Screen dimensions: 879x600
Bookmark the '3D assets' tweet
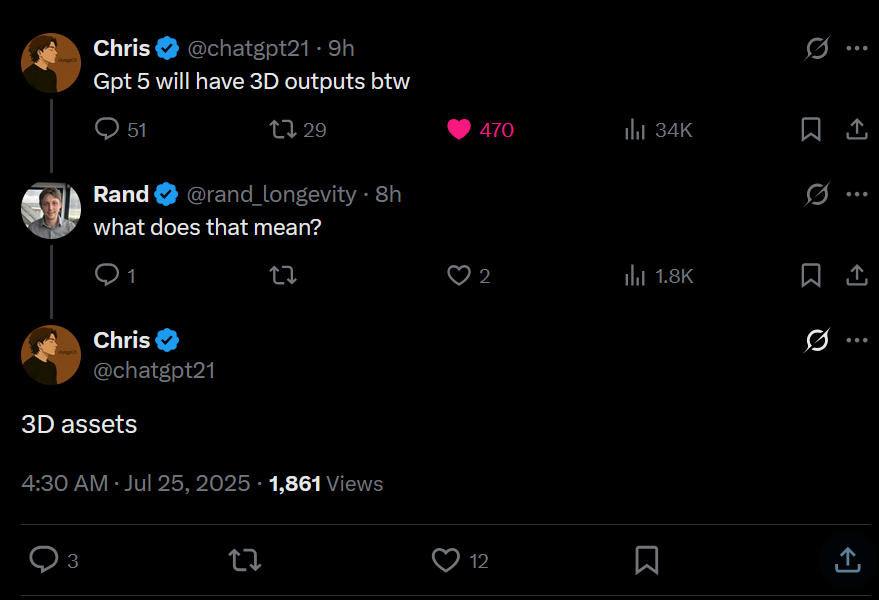click(x=647, y=560)
